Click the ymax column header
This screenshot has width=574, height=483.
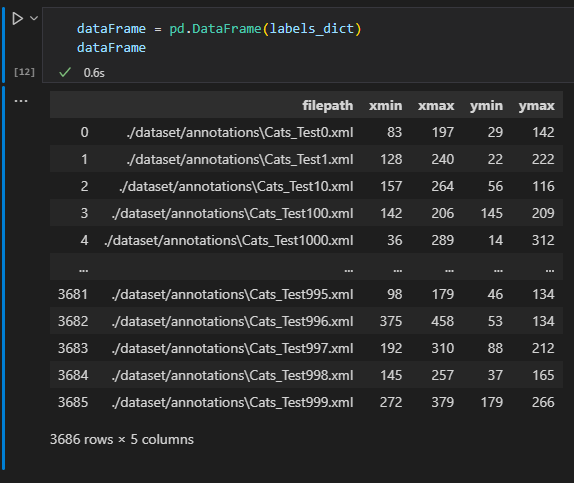[536, 105]
